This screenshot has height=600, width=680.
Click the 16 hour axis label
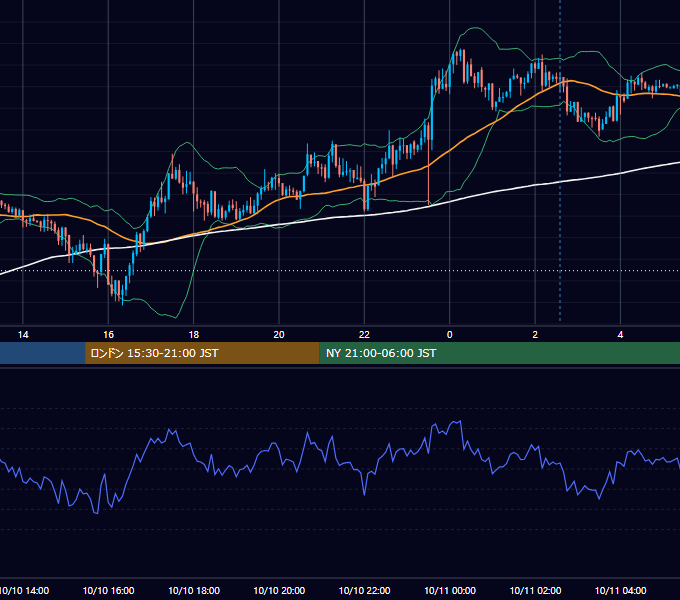tap(108, 335)
